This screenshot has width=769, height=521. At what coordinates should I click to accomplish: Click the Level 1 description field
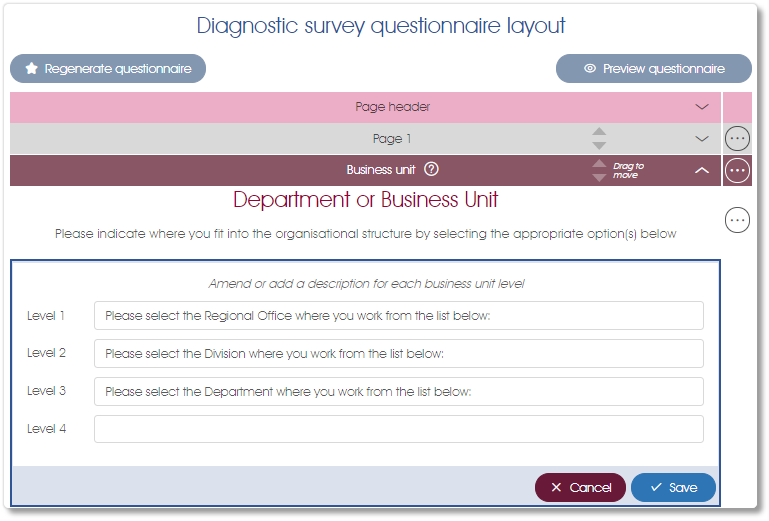pos(399,315)
